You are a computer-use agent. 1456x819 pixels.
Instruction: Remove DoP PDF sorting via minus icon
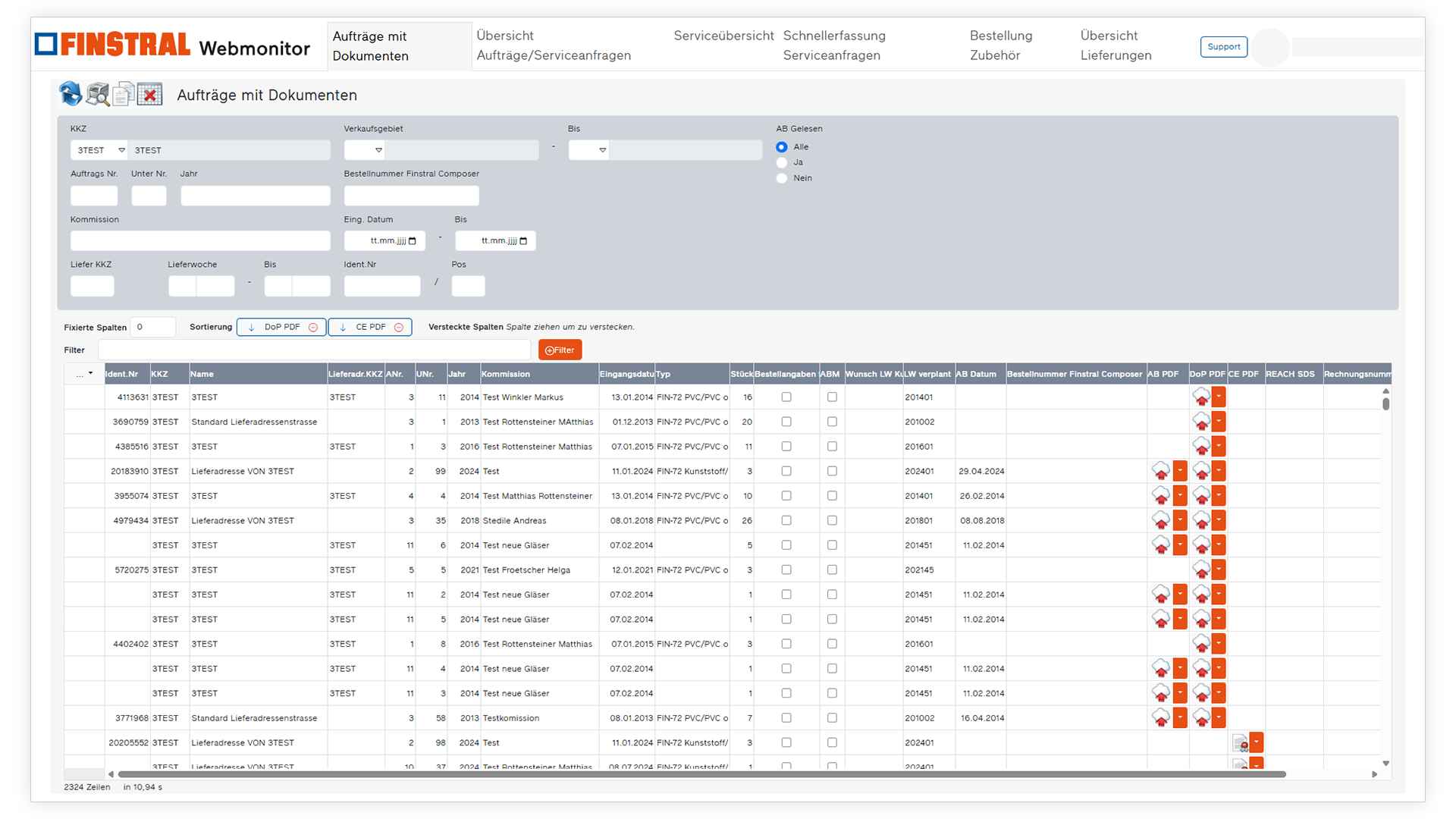pos(313,327)
